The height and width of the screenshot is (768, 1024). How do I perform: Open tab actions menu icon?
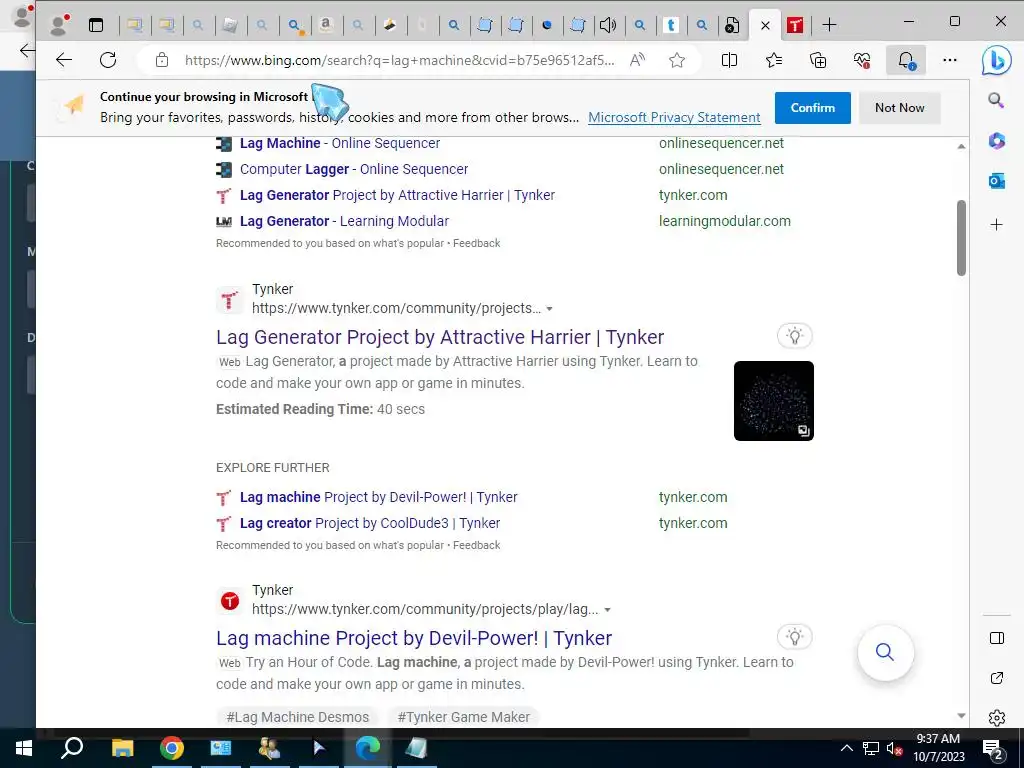[x=96, y=25]
